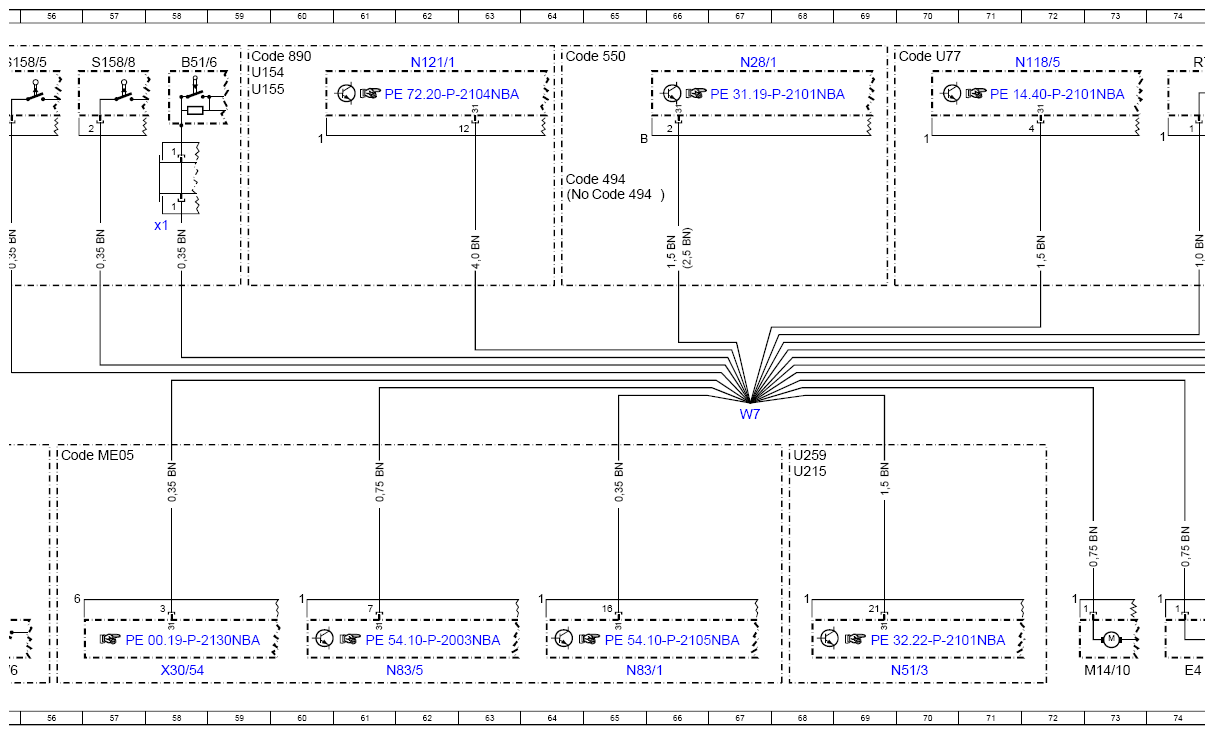This screenshot has height=735, width=1214.
Task: Click the "Code 890" text
Action: (281, 56)
